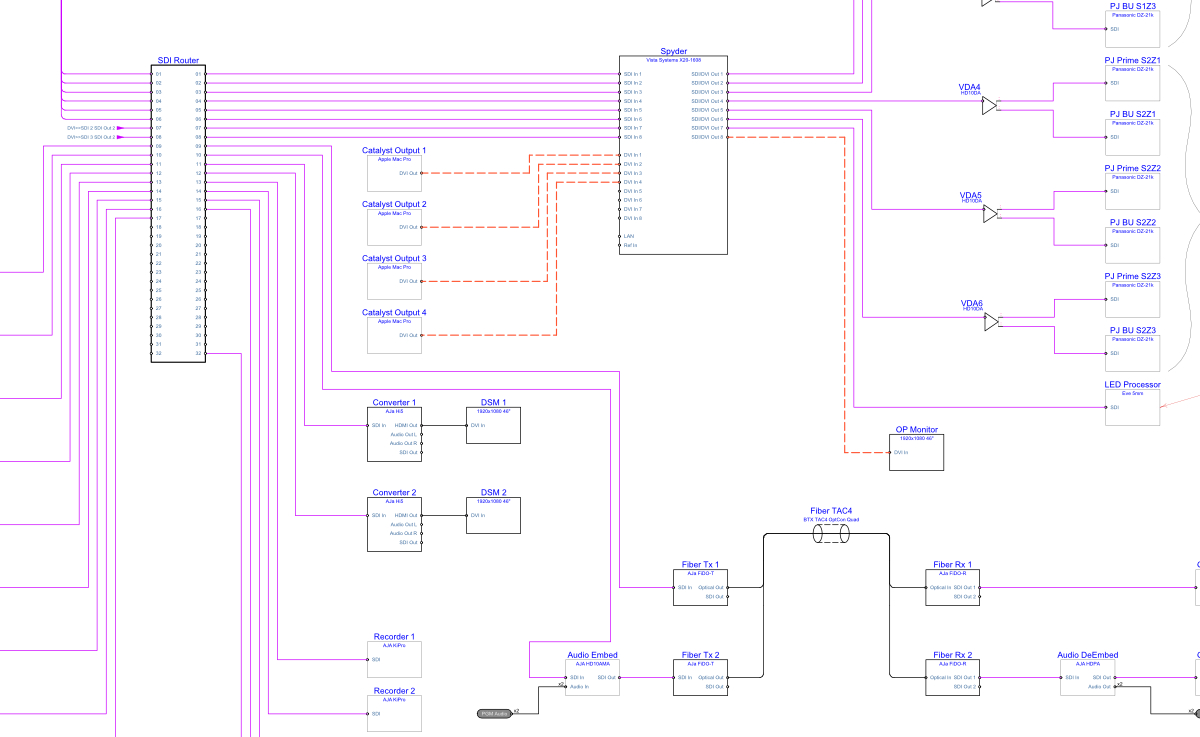
Task: Click the PGM Audio signal tag
Action: click(494, 713)
